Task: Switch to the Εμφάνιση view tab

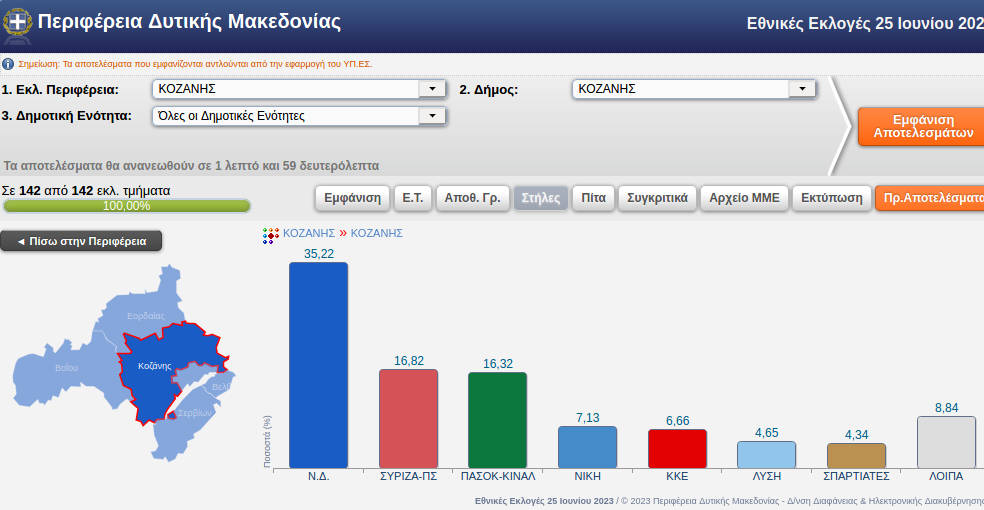Action: click(352, 198)
